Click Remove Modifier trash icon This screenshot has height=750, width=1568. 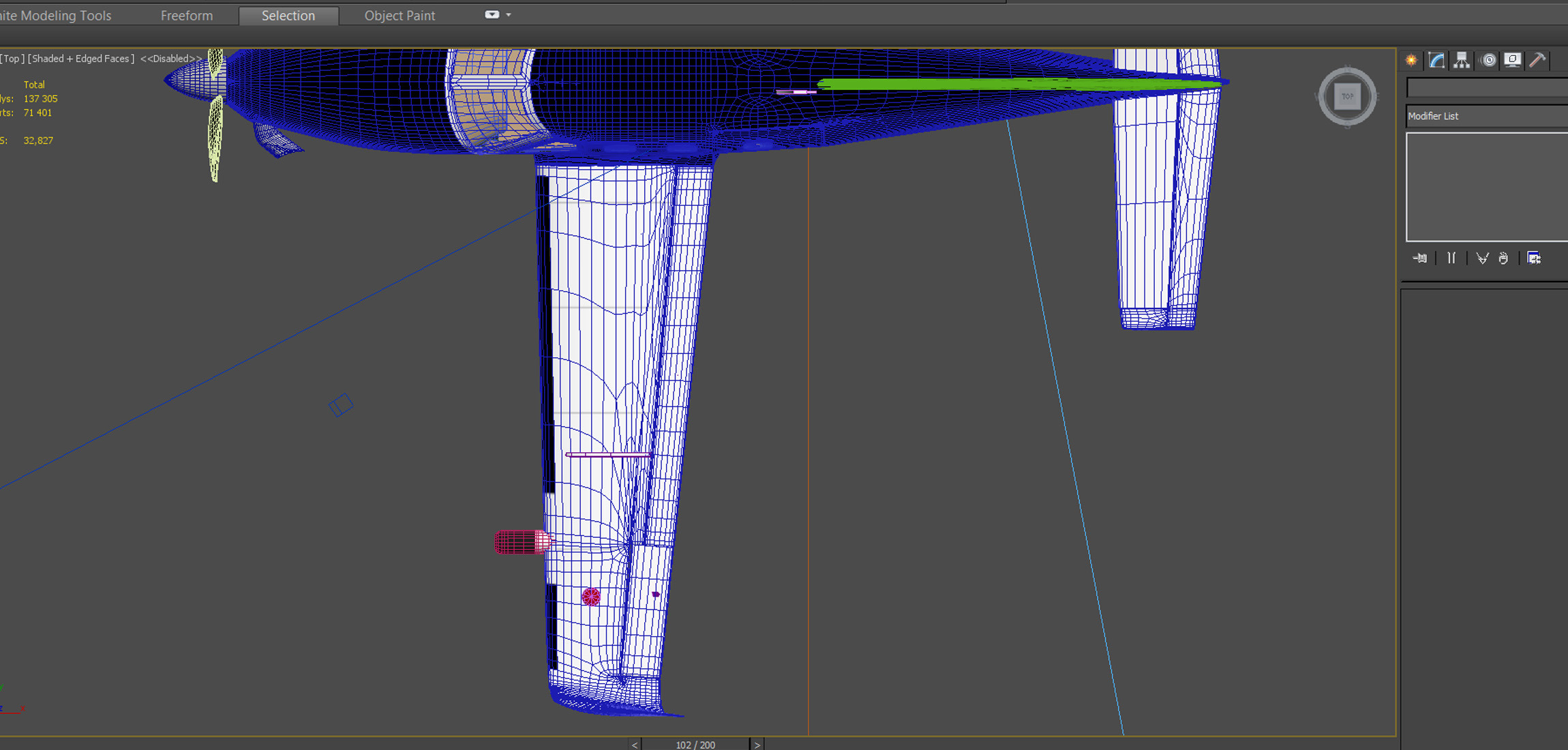click(x=1504, y=258)
